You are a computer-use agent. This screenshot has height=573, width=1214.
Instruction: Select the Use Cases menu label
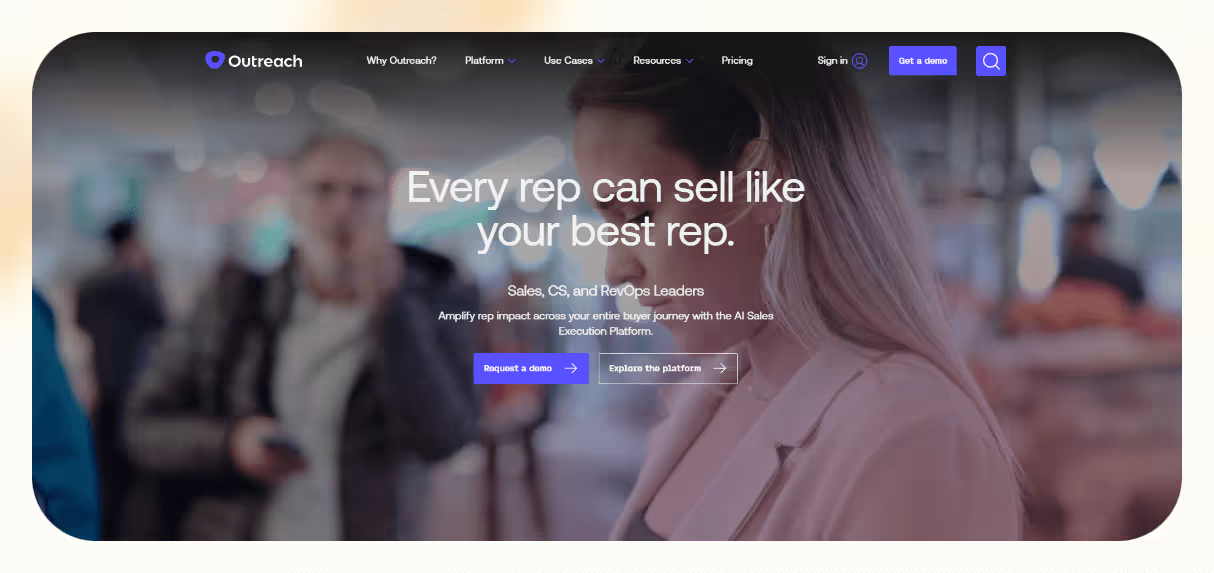(x=568, y=61)
